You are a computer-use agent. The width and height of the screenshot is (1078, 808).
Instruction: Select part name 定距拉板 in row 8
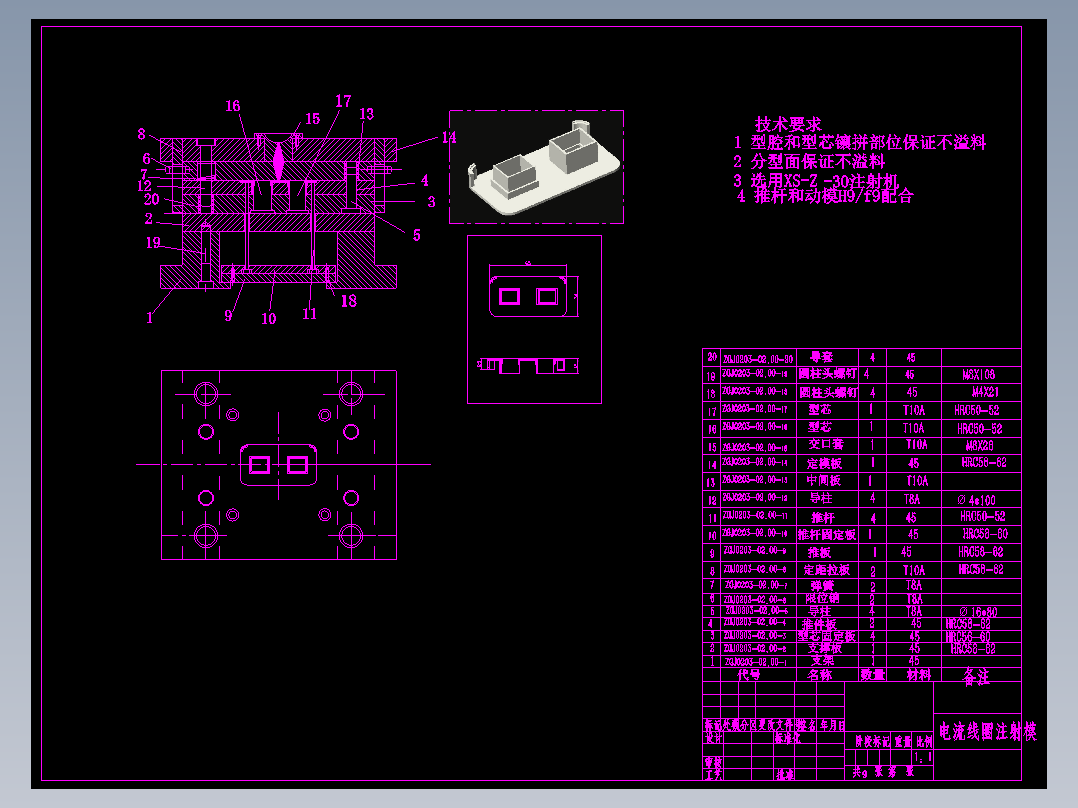(x=826, y=570)
